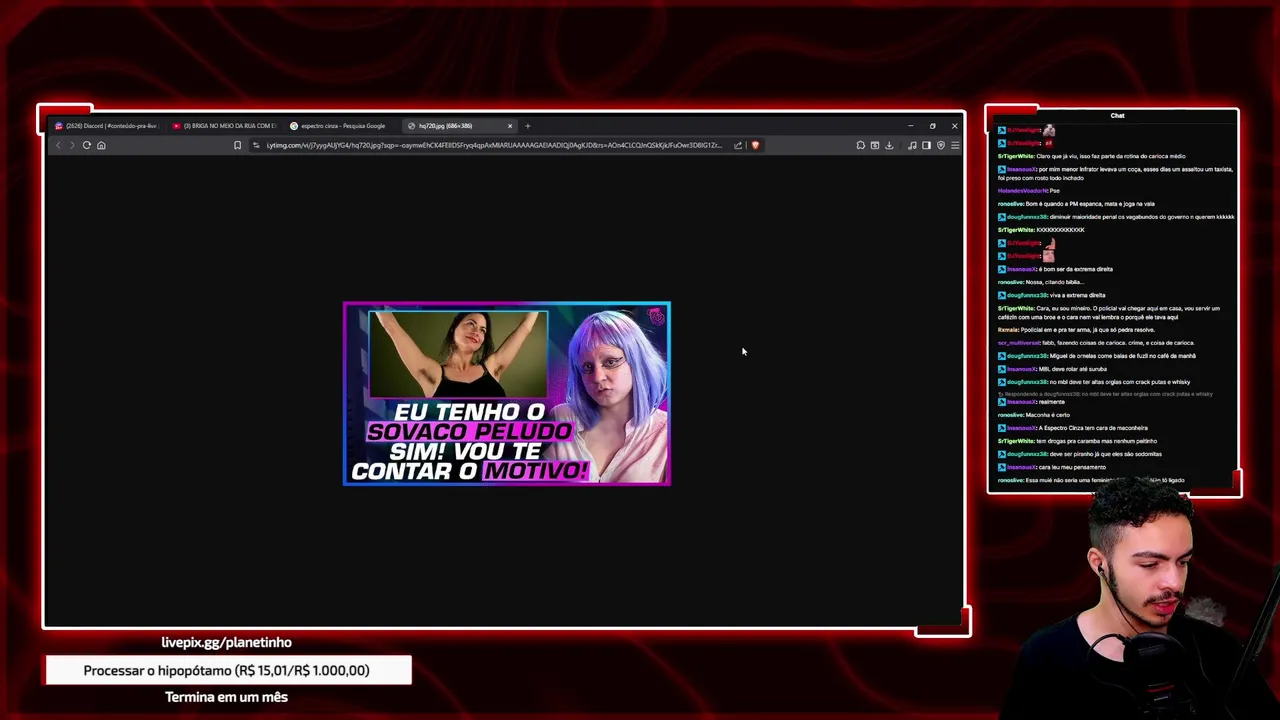Click the livepix.gg/planetinho link text

pyautogui.click(x=226, y=642)
